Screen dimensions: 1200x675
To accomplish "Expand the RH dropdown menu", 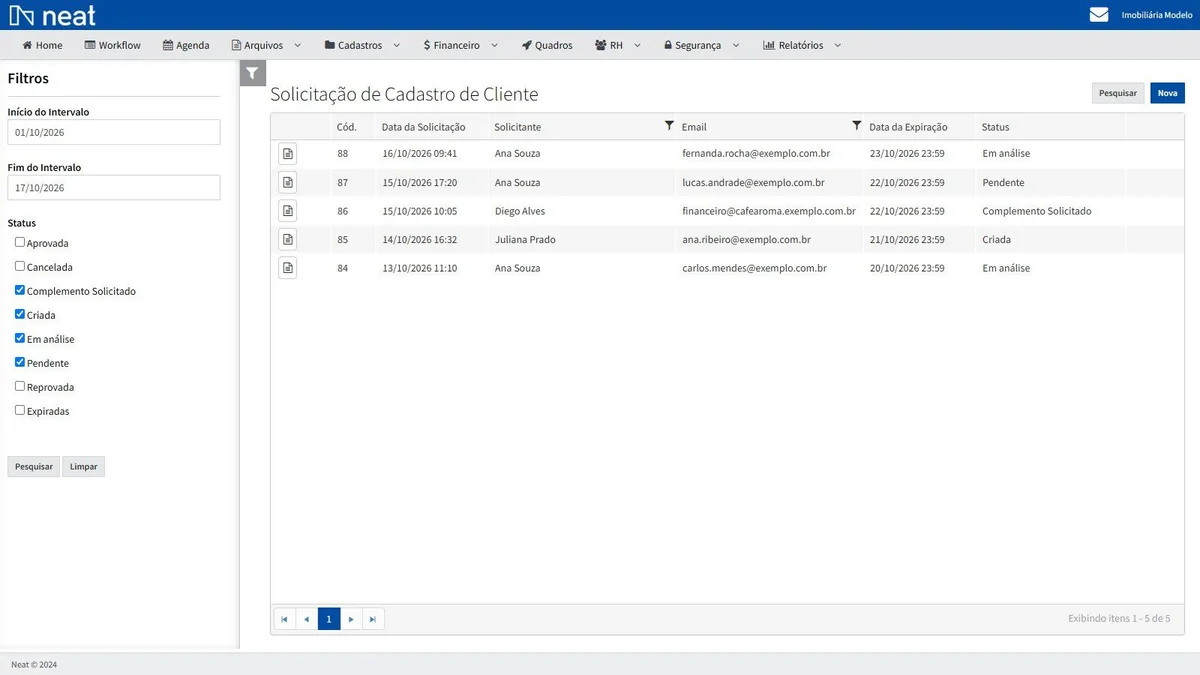I will point(617,45).
